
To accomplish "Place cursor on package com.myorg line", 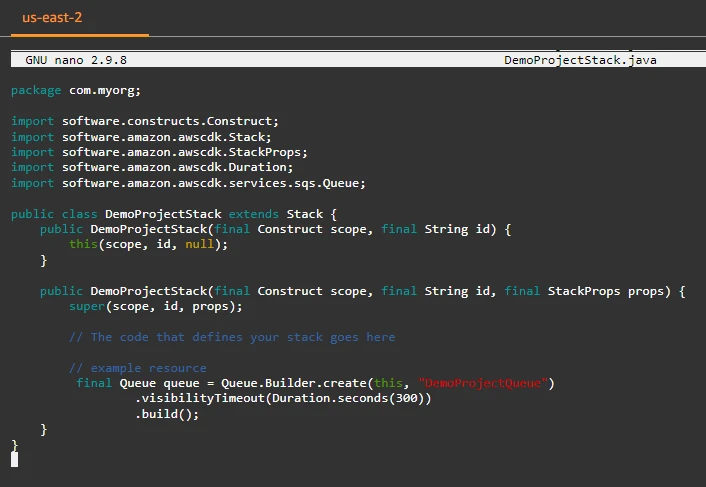I will (x=75, y=90).
